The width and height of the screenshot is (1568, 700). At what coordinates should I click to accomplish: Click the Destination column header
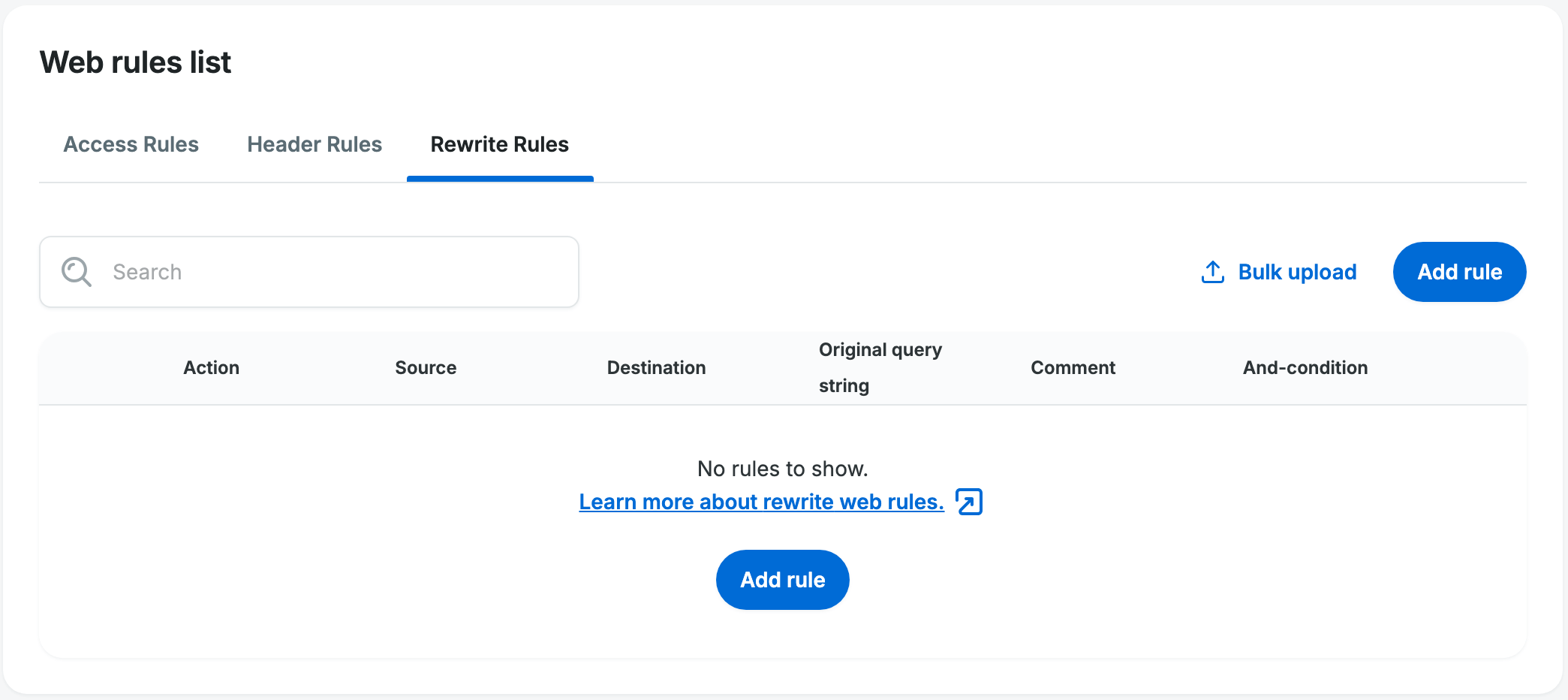656,368
